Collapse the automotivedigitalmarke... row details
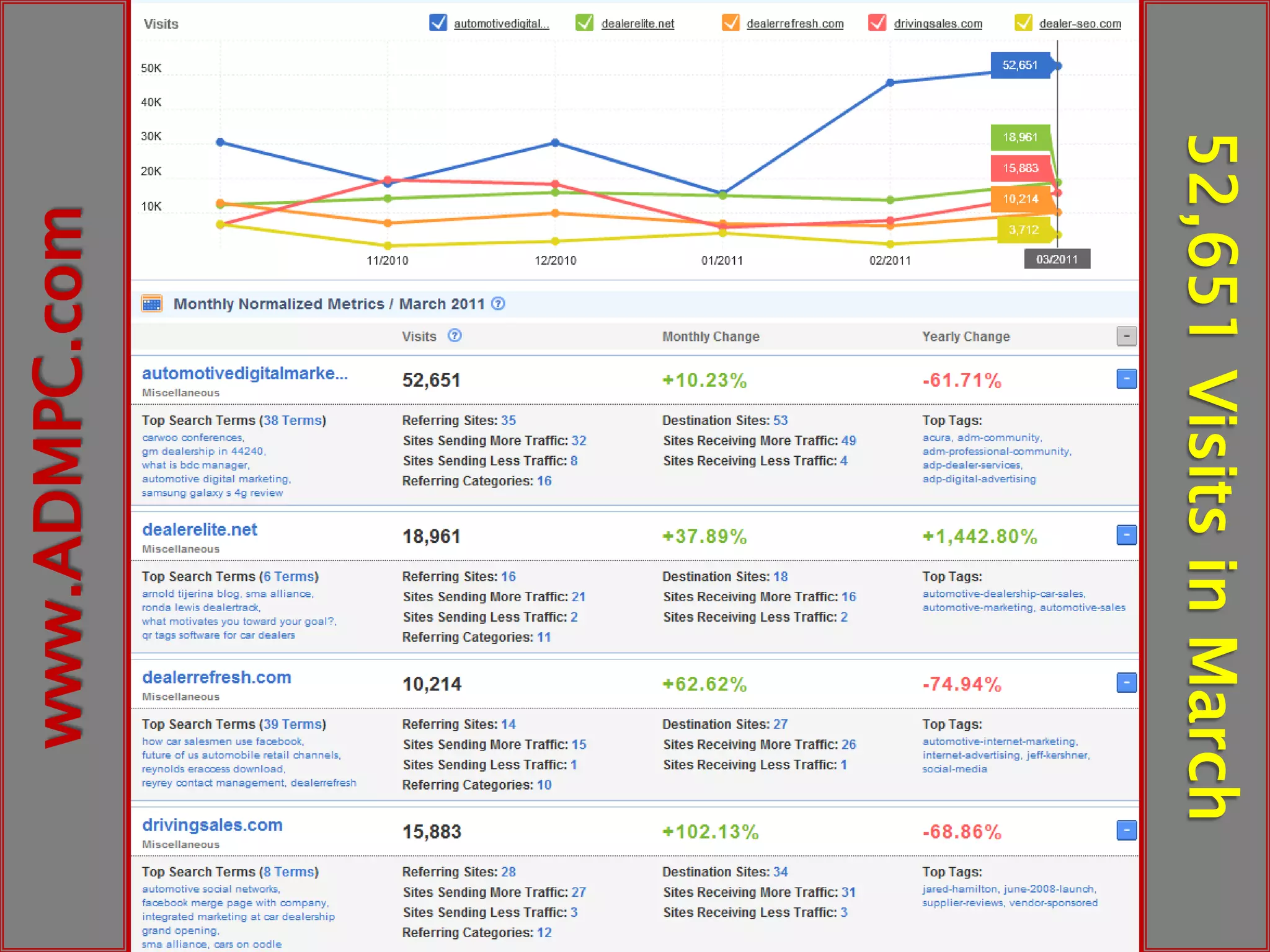 tap(1126, 379)
